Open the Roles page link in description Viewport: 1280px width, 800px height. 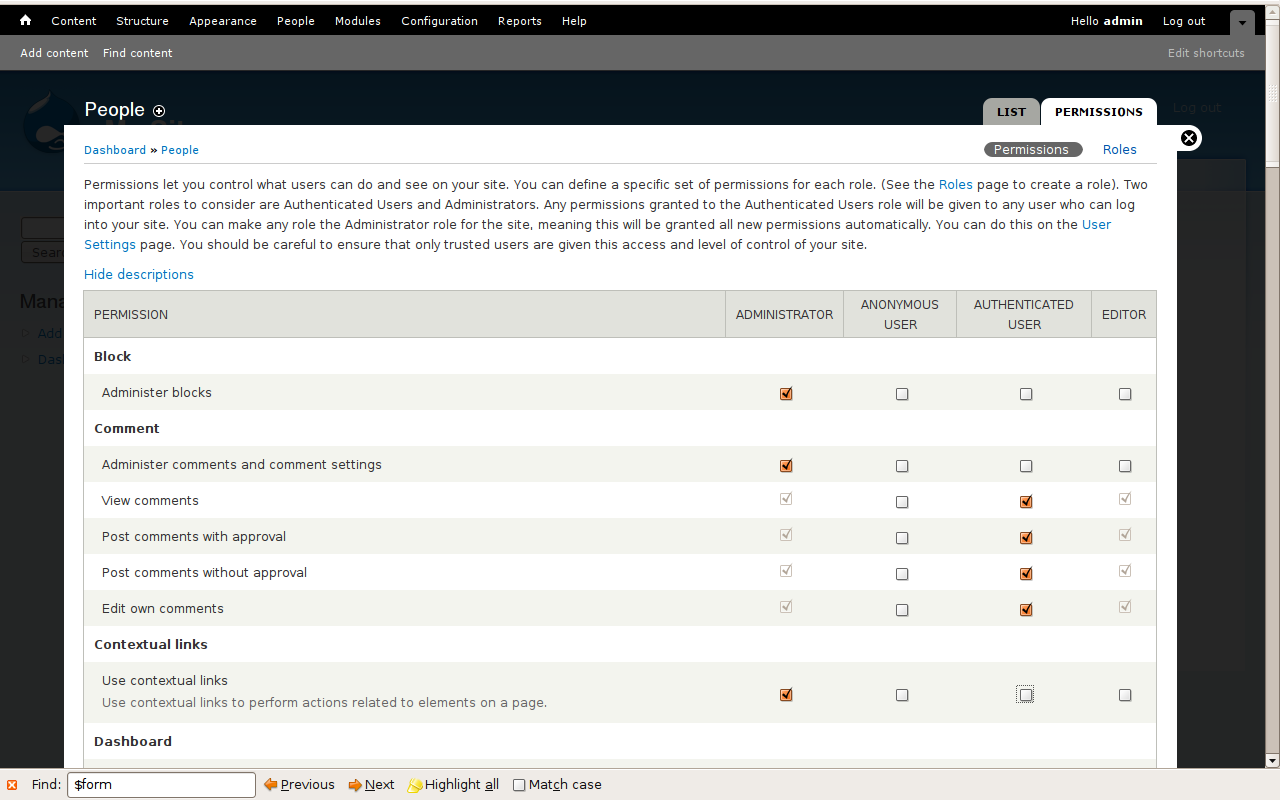pos(956,185)
